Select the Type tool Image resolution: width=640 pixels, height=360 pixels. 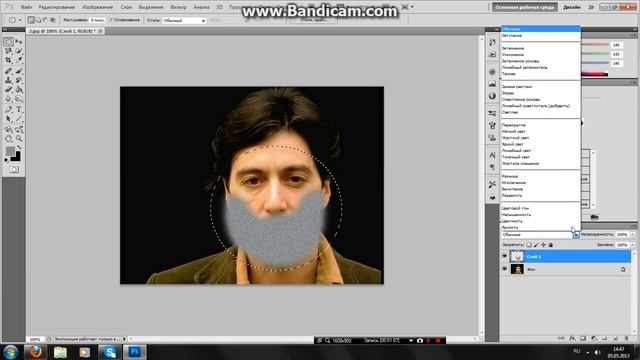(19, 109)
